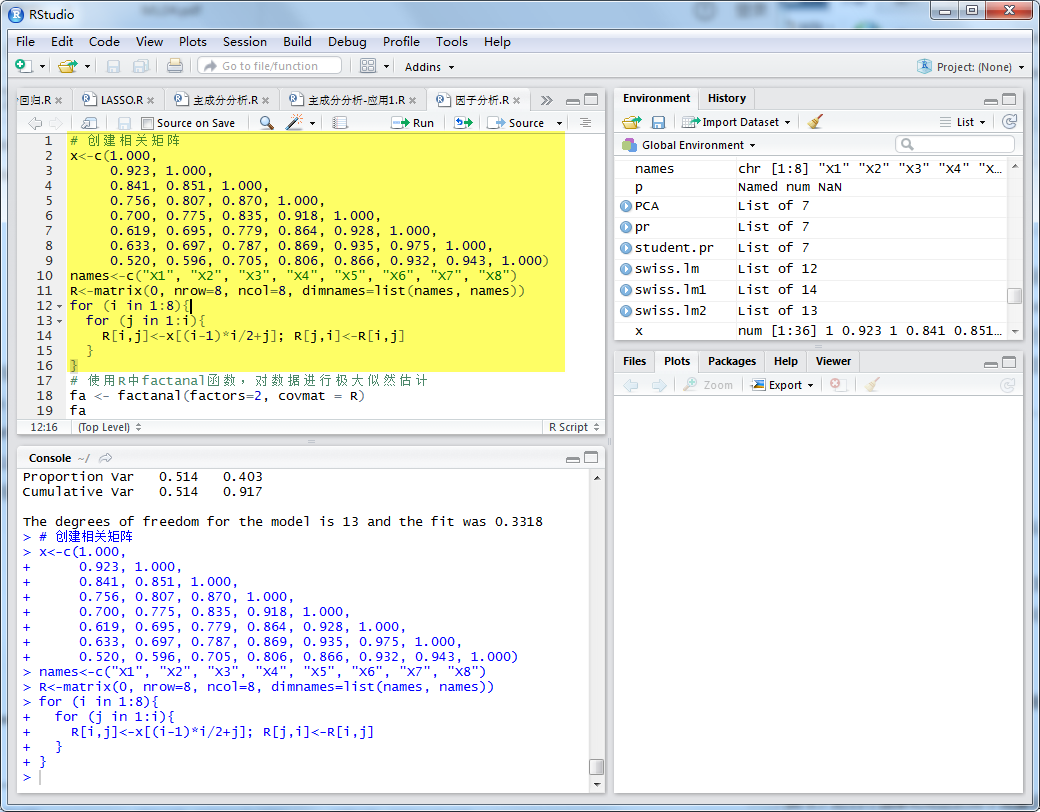
Task: Save workspace from the Environment pane
Action: [658, 122]
